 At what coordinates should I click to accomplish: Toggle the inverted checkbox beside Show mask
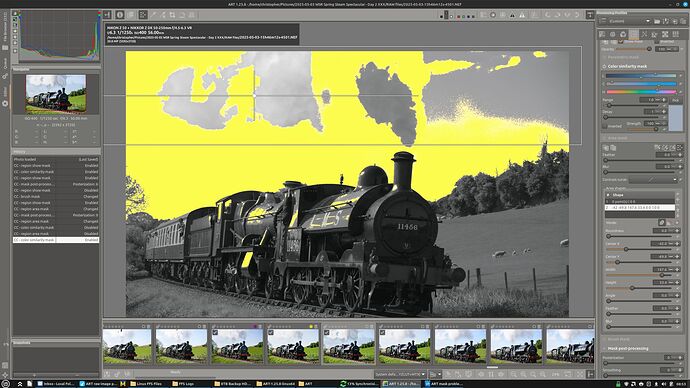tap(657, 42)
